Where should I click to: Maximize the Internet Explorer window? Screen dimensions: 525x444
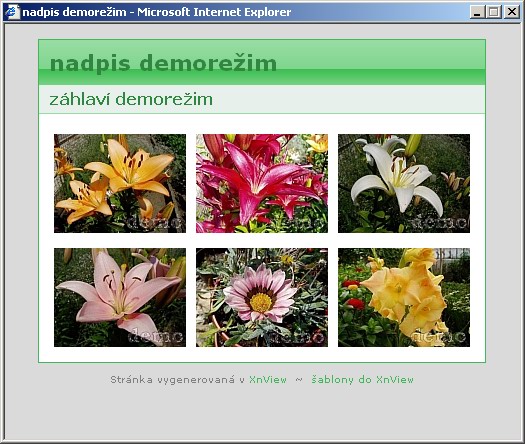point(494,12)
